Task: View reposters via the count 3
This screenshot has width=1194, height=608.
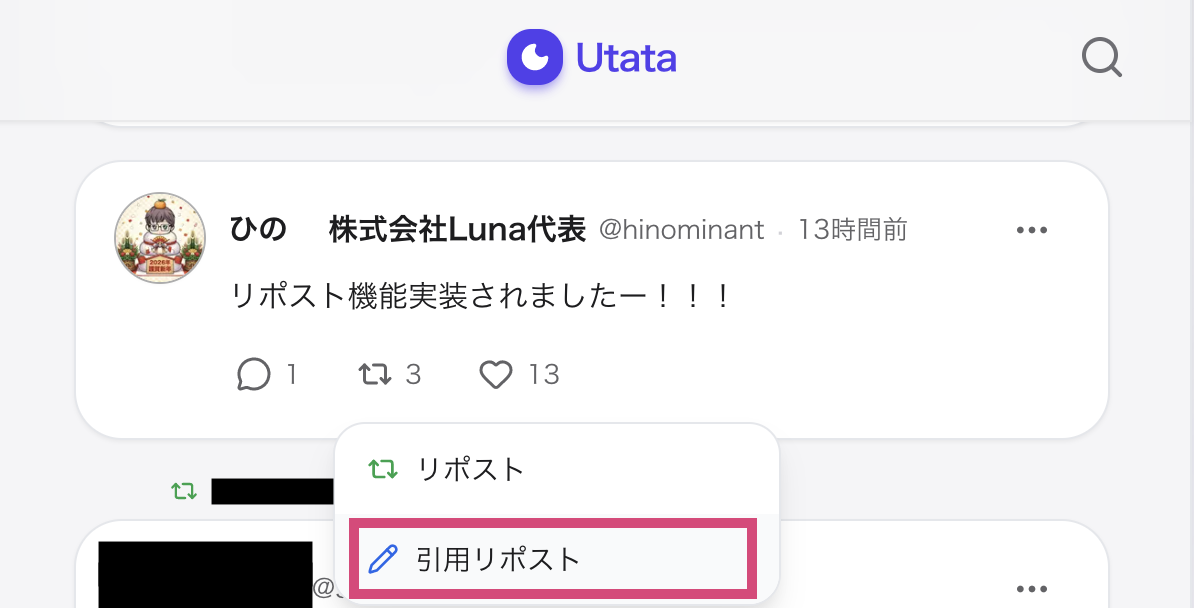Action: pyautogui.click(x=414, y=373)
